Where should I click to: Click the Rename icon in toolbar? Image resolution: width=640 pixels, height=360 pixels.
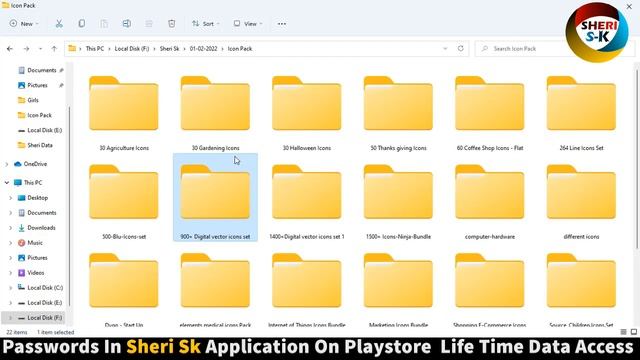[x=127, y=24]
